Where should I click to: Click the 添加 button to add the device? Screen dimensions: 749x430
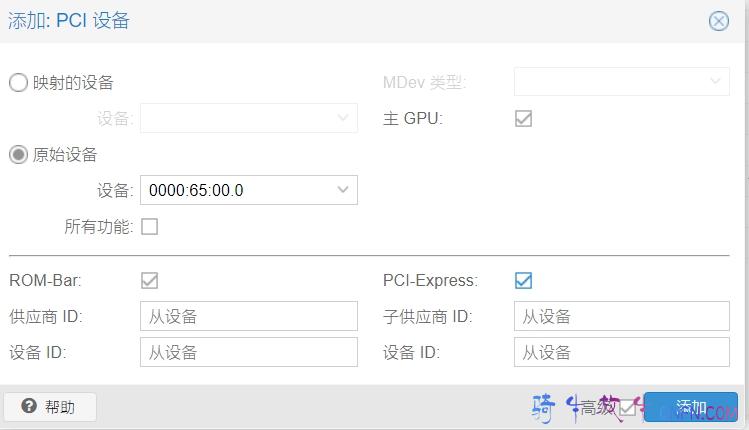pyautogui.click(x=691, y=407)
